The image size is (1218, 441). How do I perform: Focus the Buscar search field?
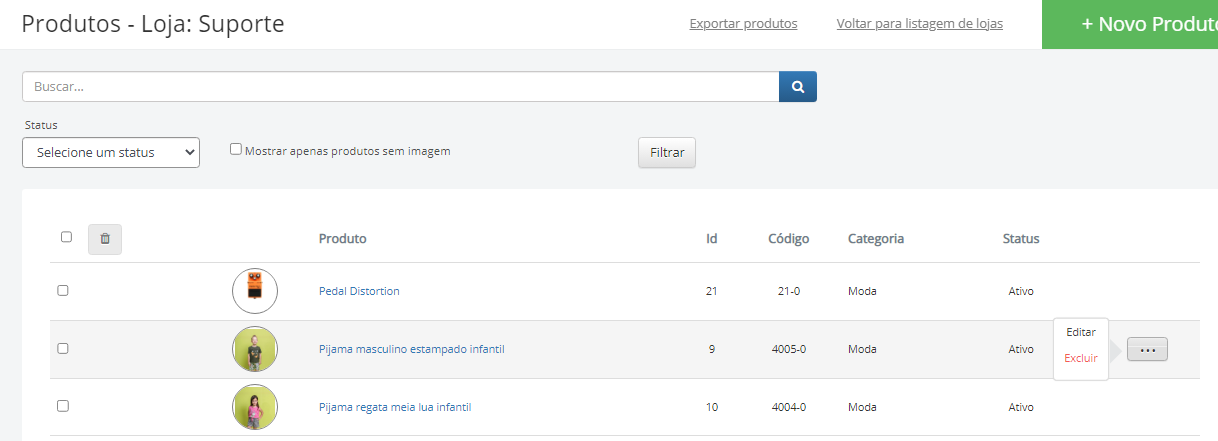point(400,87)
